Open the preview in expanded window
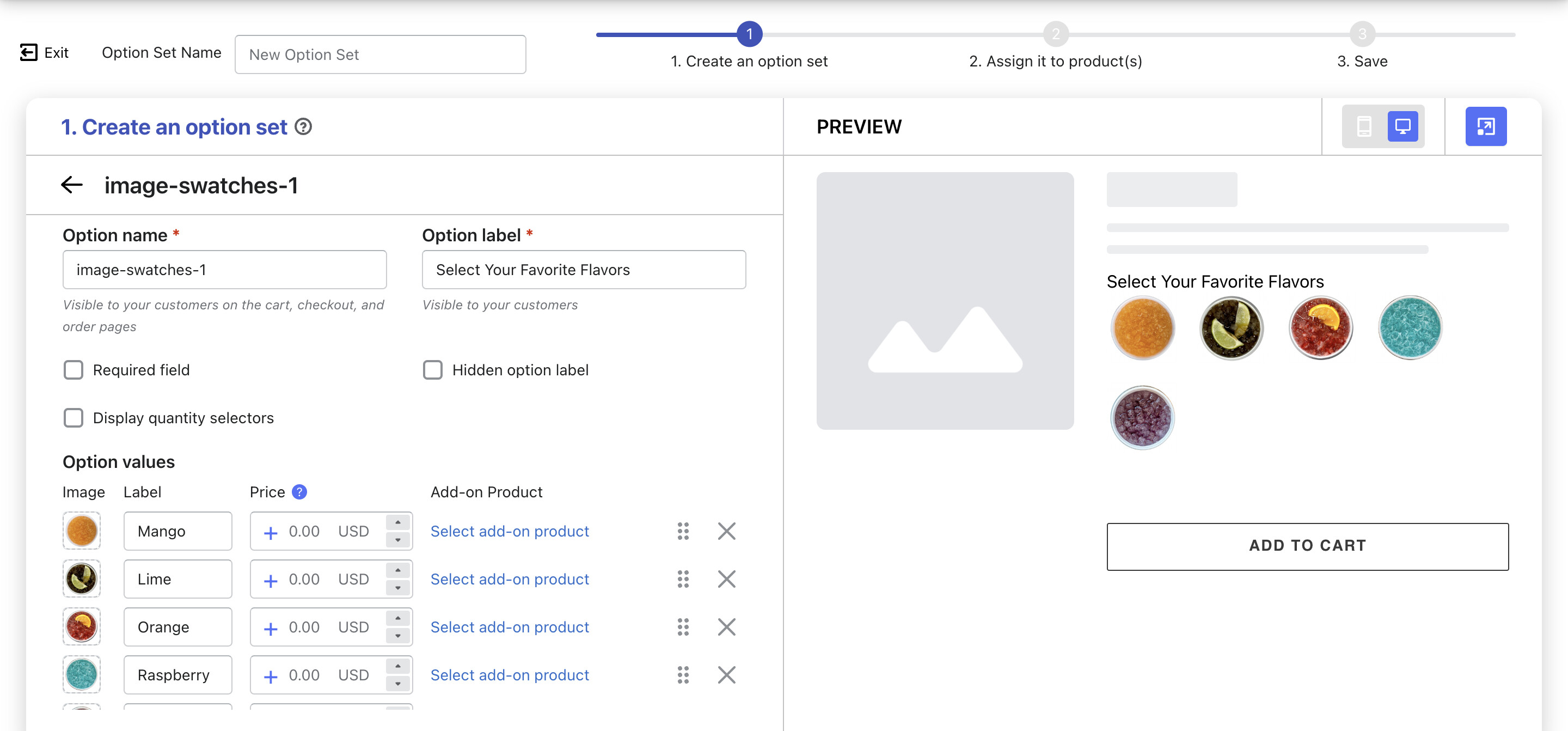1568x731 pixels. pos(1485,127)
